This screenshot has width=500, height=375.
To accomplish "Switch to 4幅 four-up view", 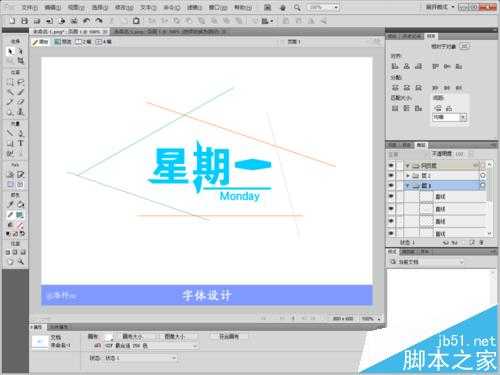I will (104, 42).
